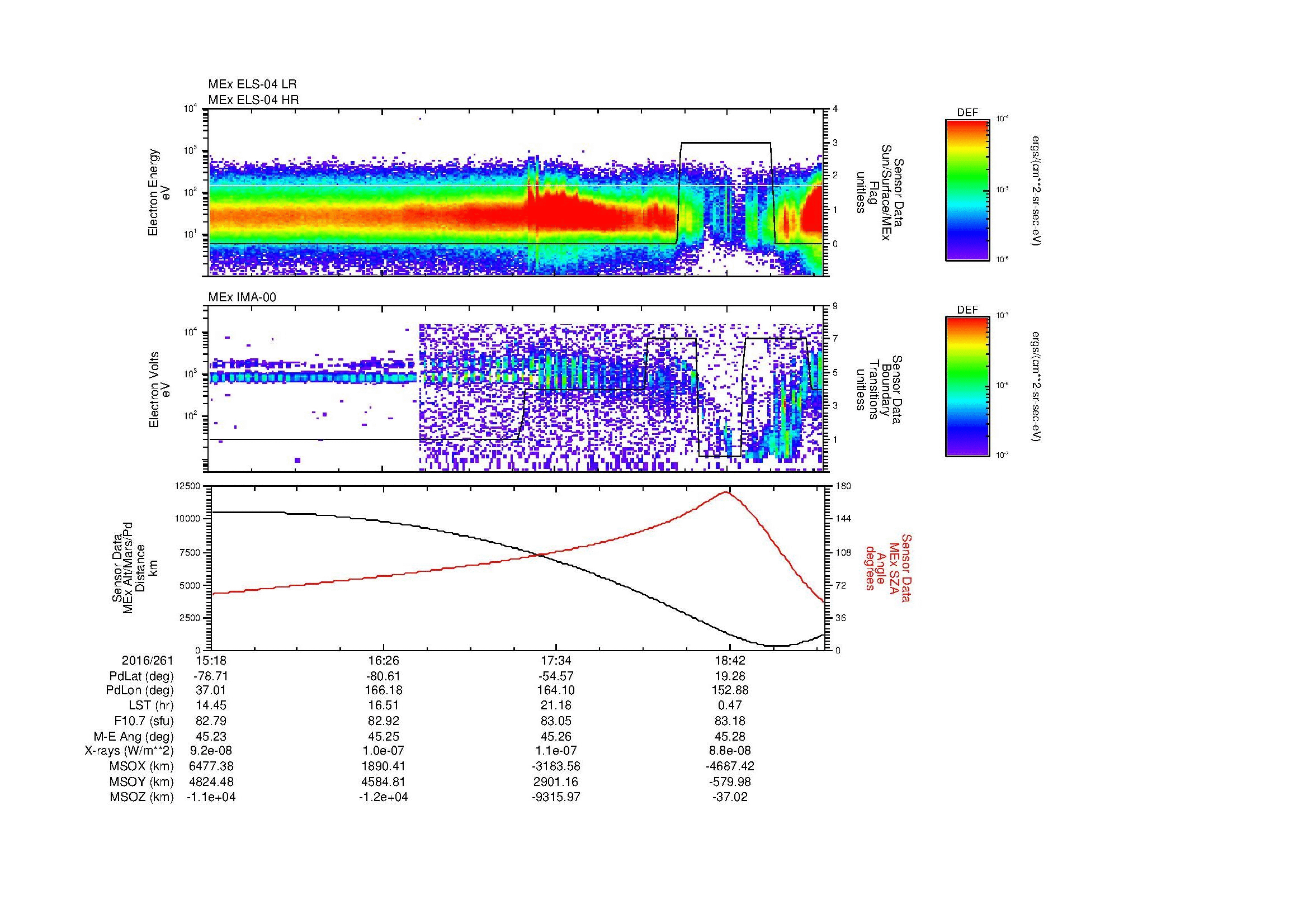Click MSOY value '2901.16'
Image resolution: width=1308 pixels, height=924 pixels.
(x=556, y=781)
